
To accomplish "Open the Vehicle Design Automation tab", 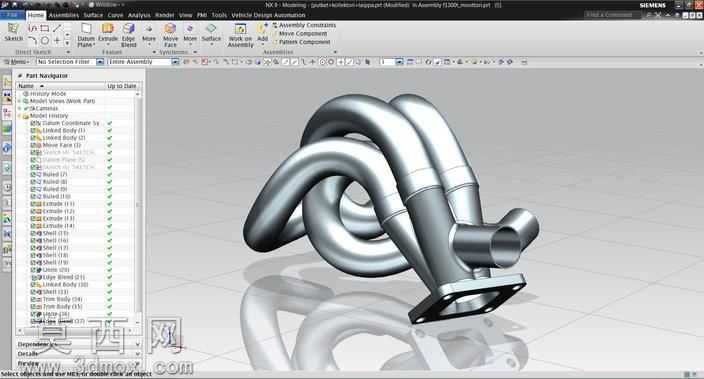I will coord(268,15).
